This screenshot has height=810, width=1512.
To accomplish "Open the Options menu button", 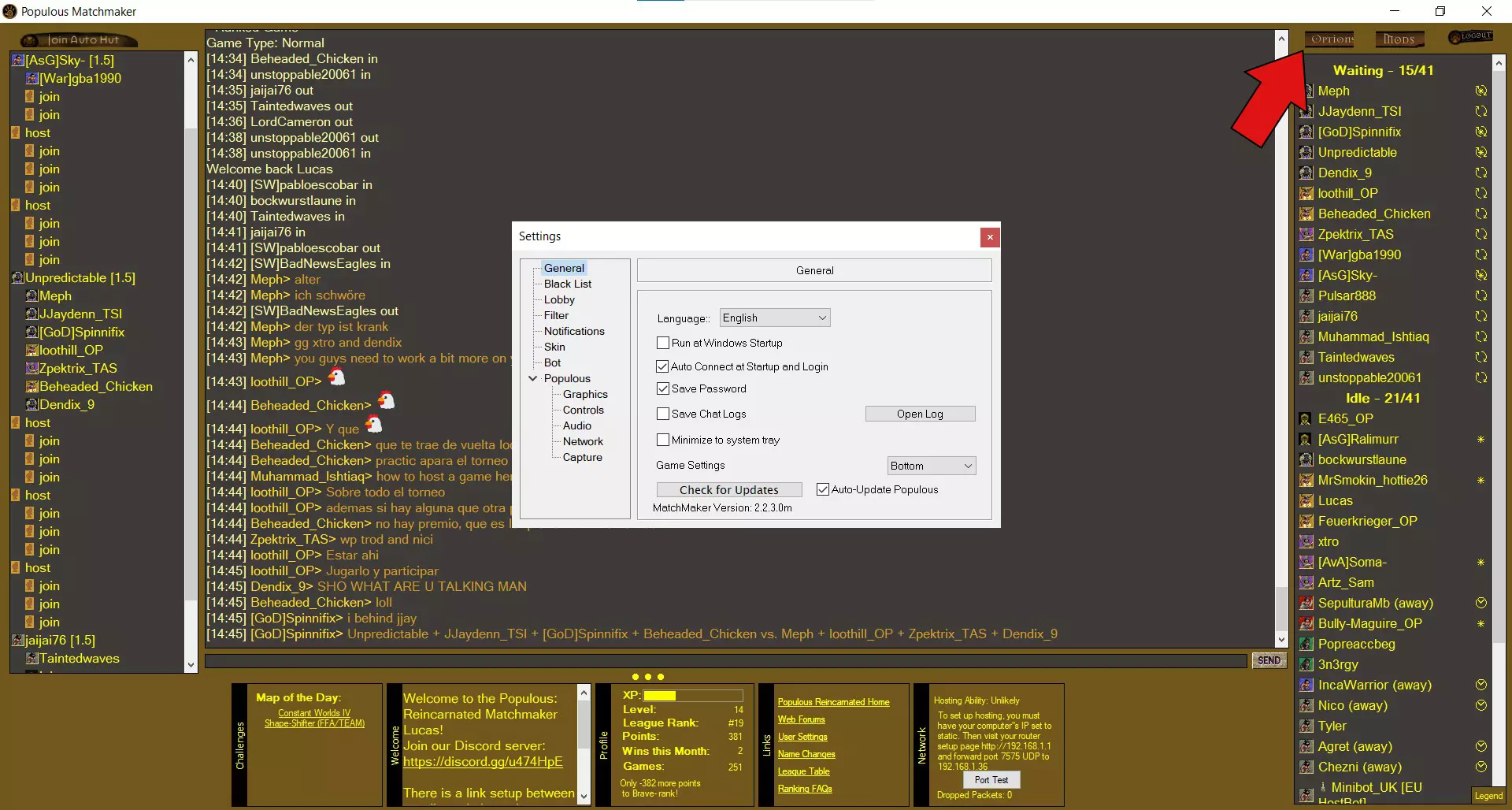I will (1330, 39).
